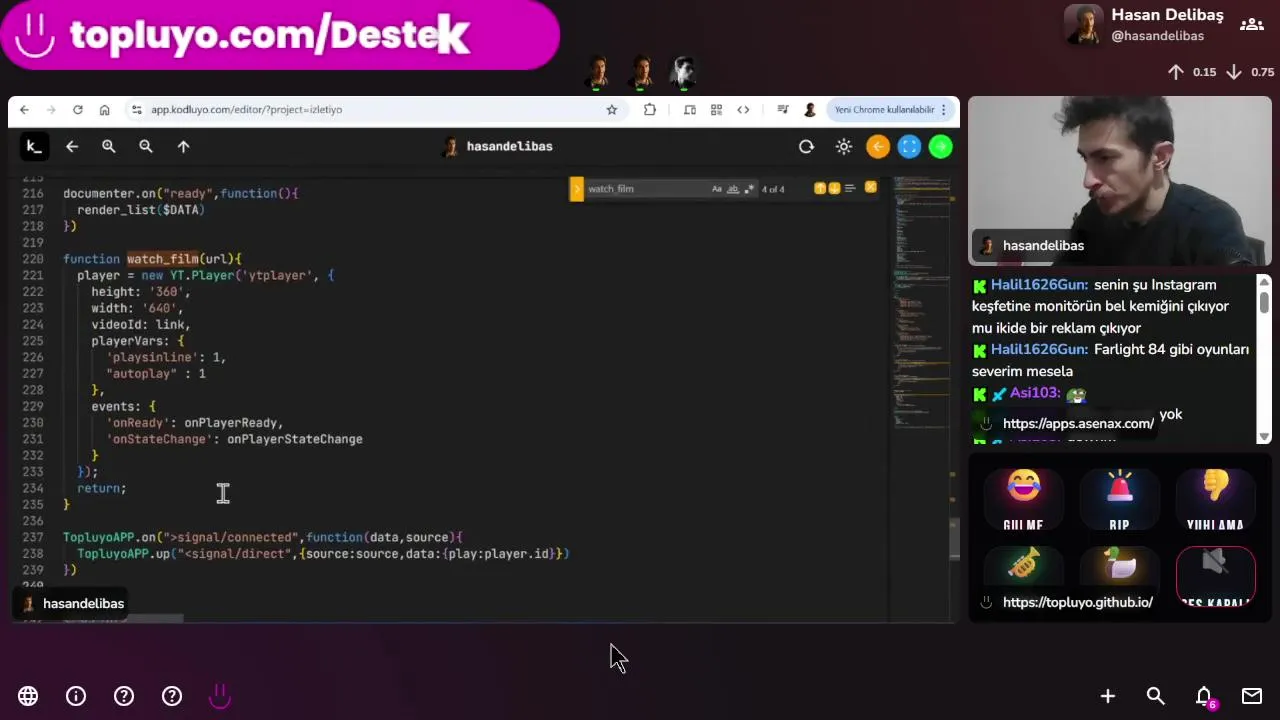Open the media control playlist icon
Image resolution: width=1280 pixels, height=720 pixels.
[783, 110]
